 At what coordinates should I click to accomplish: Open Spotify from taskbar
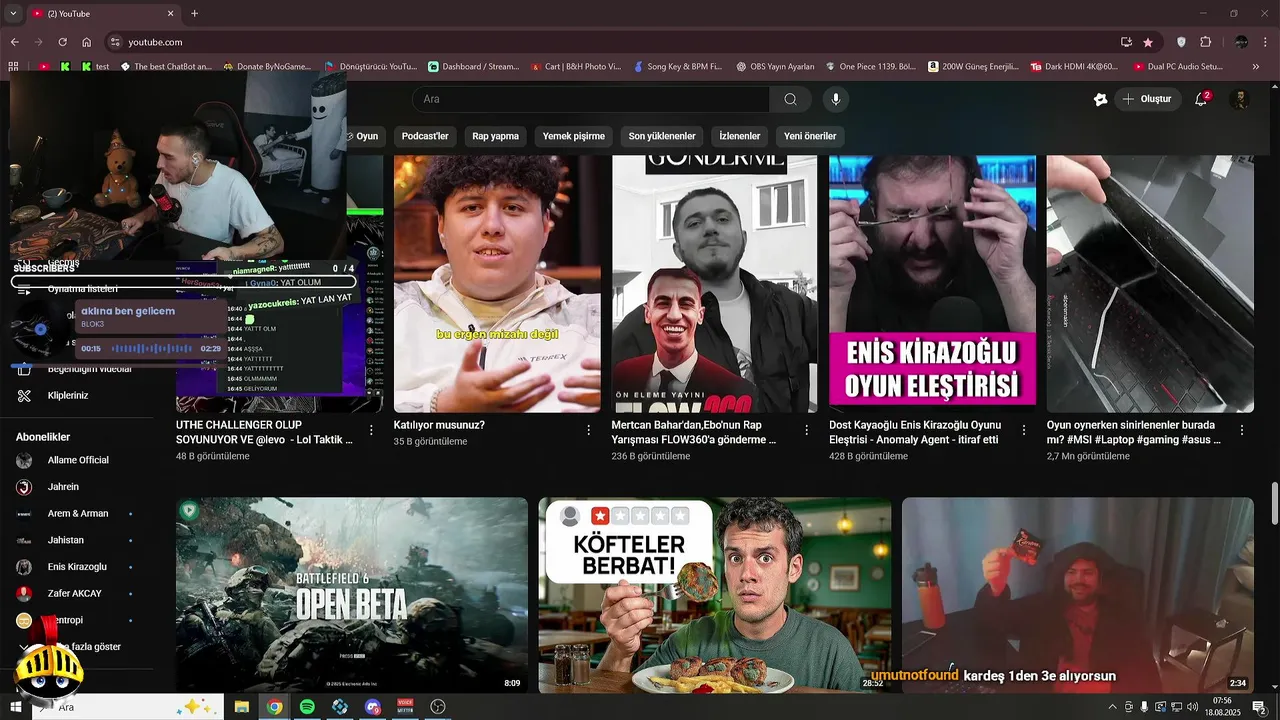[307, 707]
